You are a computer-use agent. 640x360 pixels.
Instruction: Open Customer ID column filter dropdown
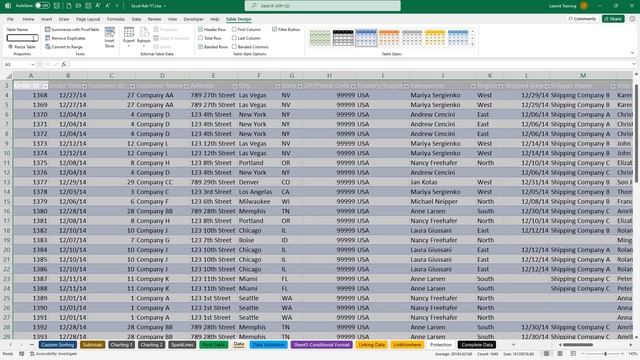pyautogui.click(x=132, y=86)
